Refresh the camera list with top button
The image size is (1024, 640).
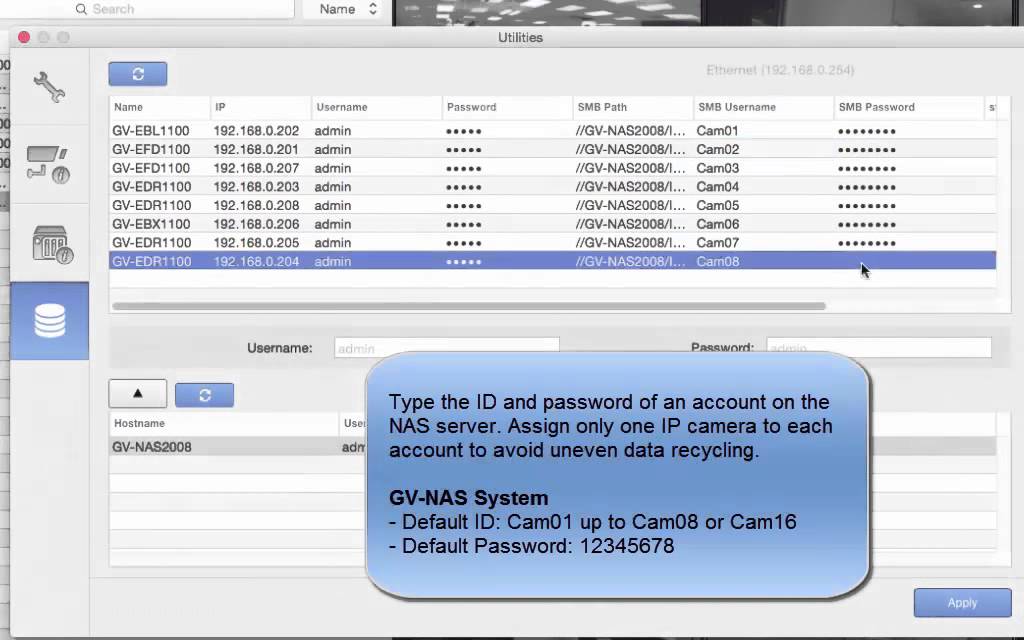click(138, 74)
